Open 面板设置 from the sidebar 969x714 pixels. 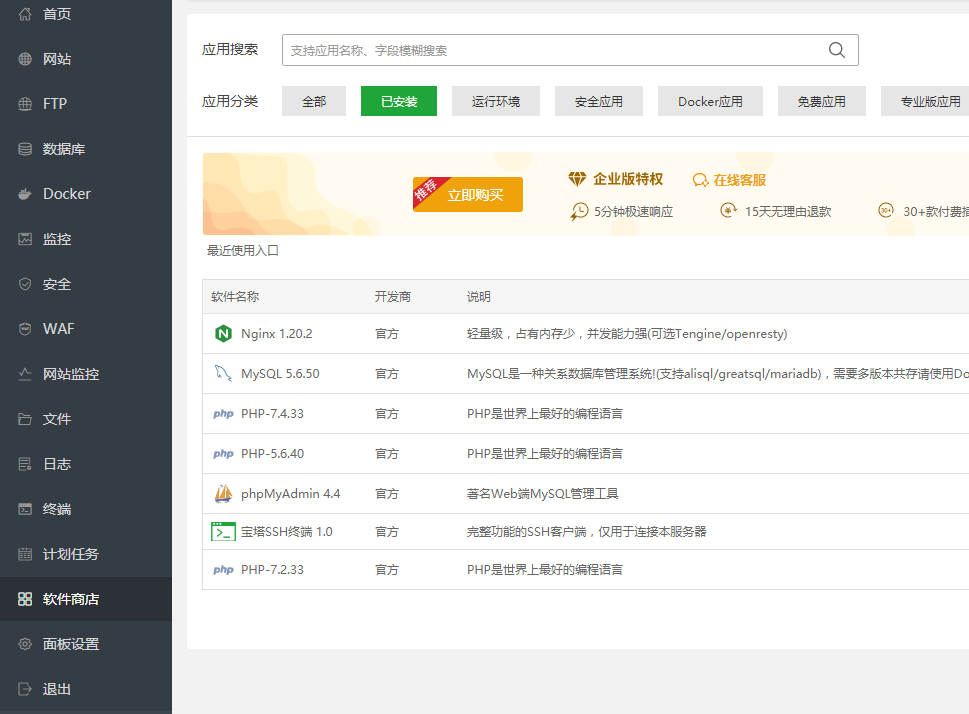coord(70,644)
